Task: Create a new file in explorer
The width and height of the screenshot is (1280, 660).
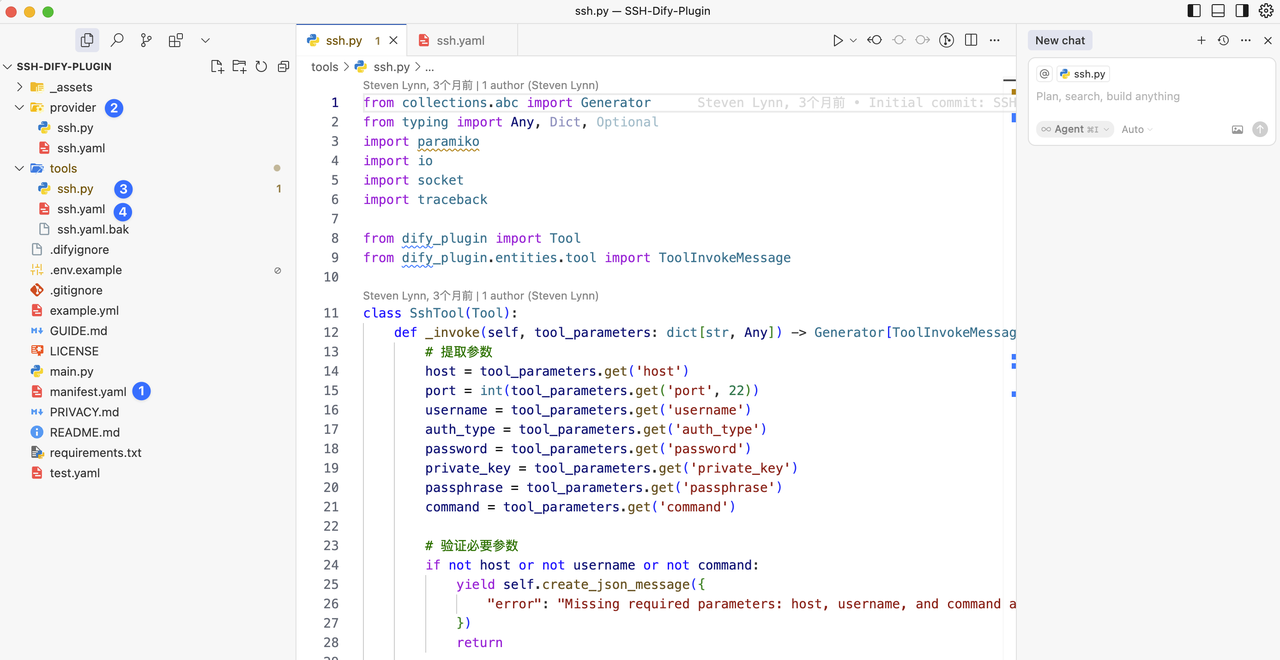Action: pos(217,66)
